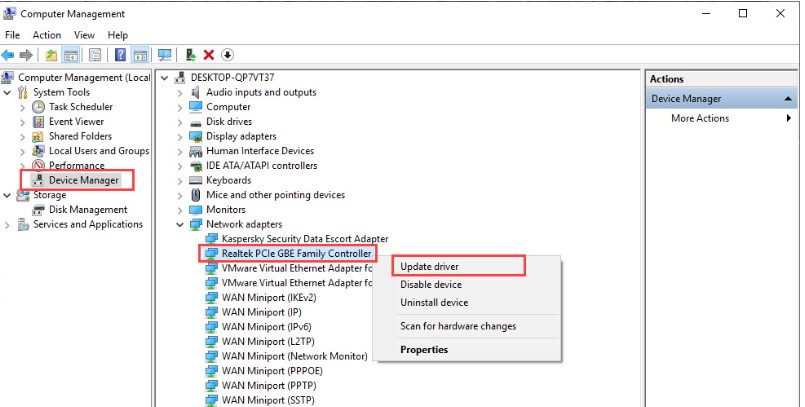Open More Actions in the Actions pane
This screenshot has width=805, height=407.
point(700,118)
